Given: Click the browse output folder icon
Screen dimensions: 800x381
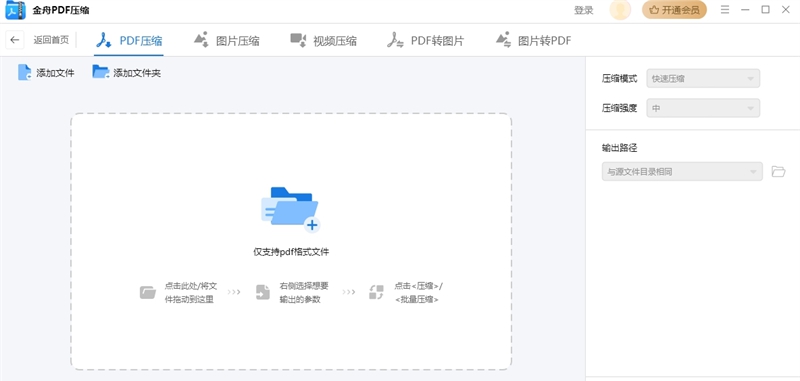Looking at the screenshot, I should point(778,171).
